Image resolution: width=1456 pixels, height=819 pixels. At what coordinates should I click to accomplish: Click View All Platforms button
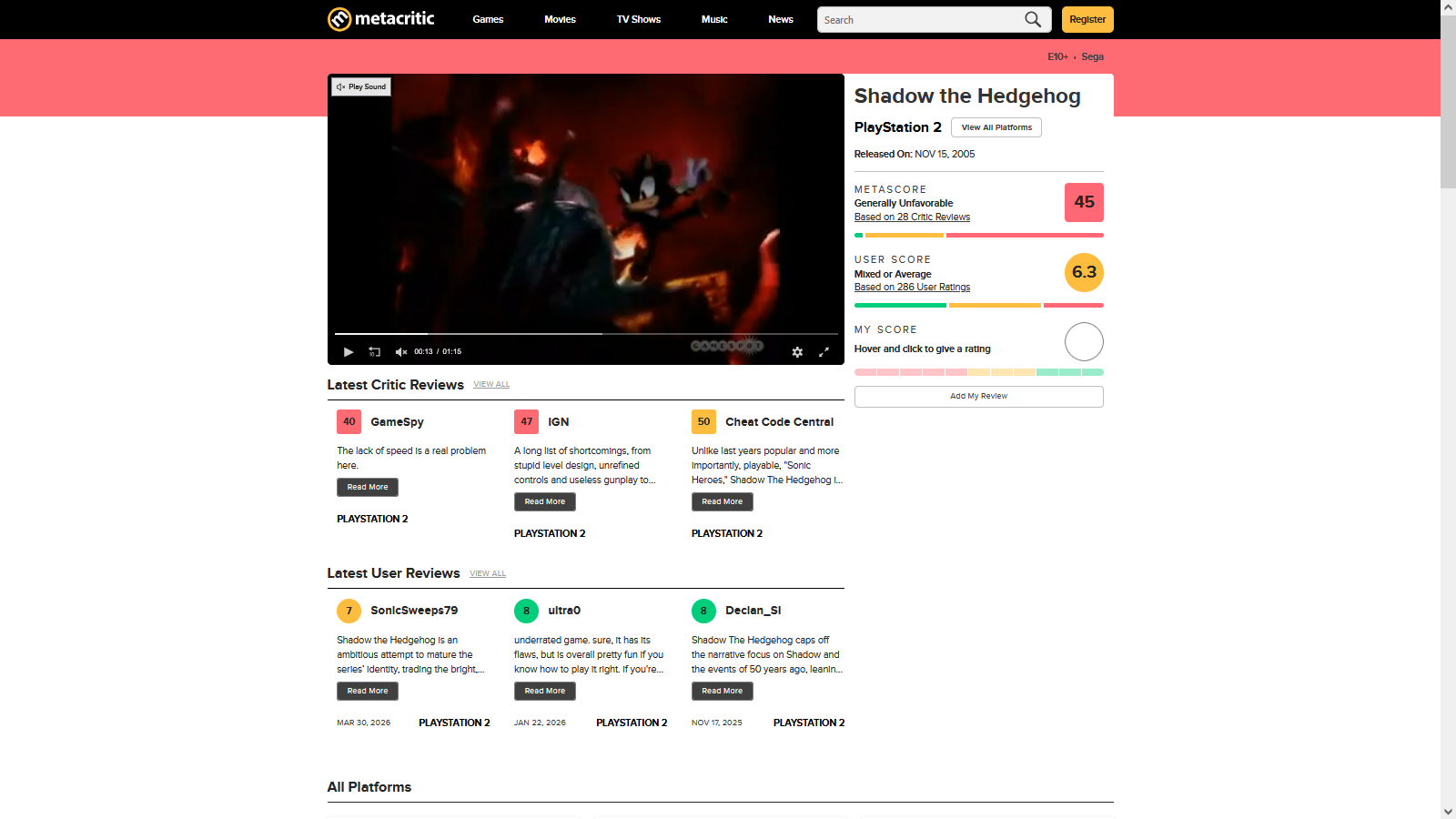tap(996, 127)
